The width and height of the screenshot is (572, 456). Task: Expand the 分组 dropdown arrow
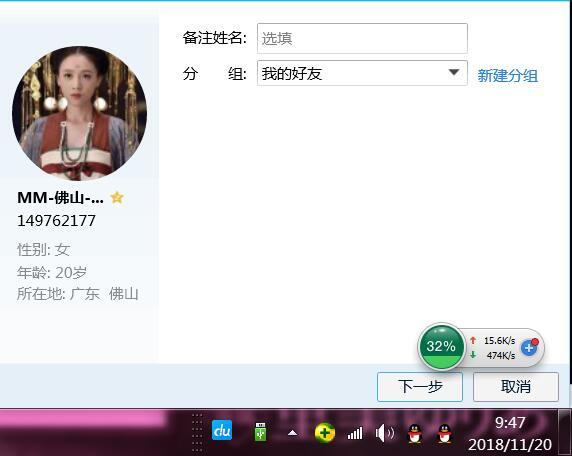(x=453, y=73)
